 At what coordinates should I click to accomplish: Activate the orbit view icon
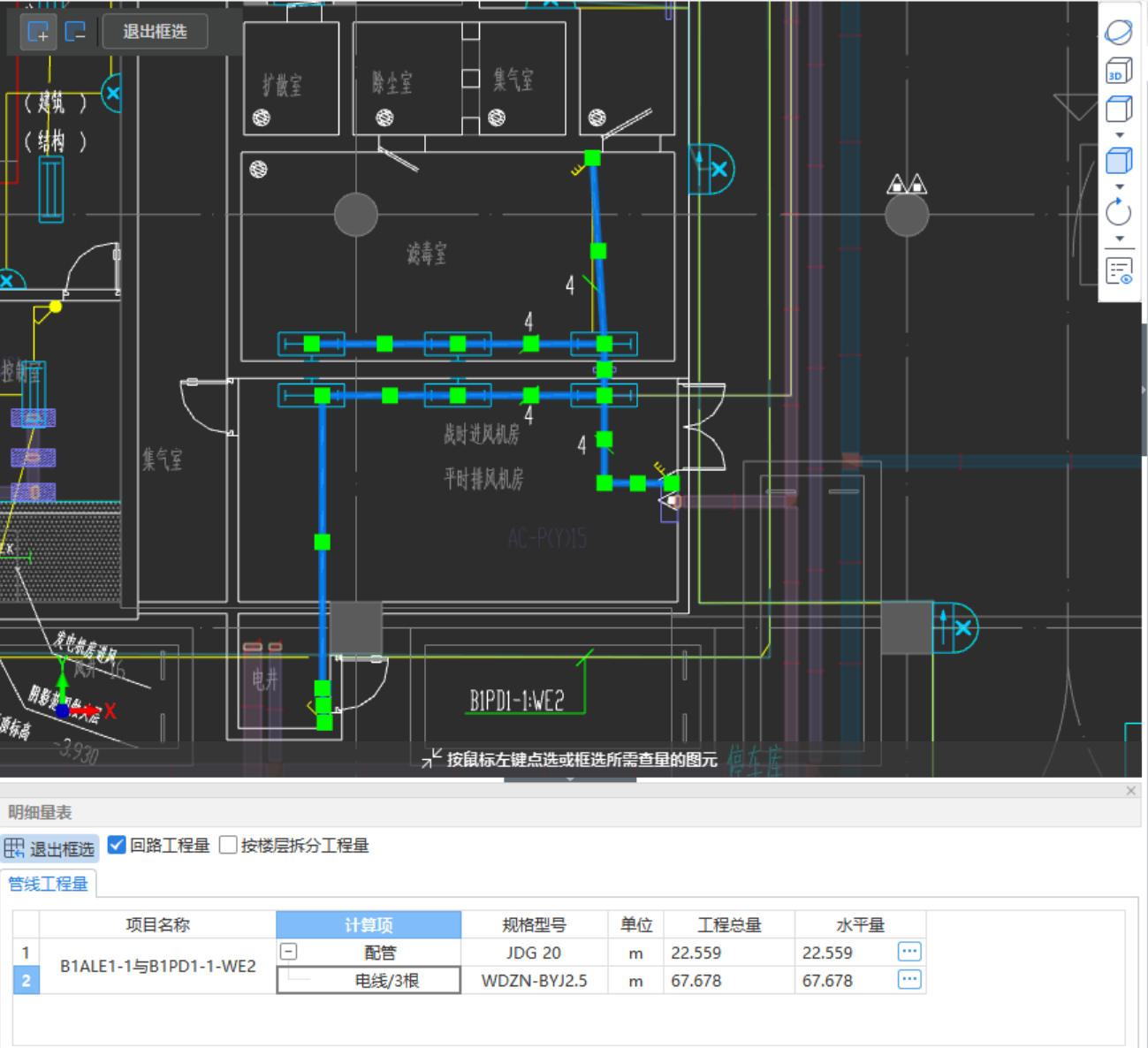[x=1119, y=33]
